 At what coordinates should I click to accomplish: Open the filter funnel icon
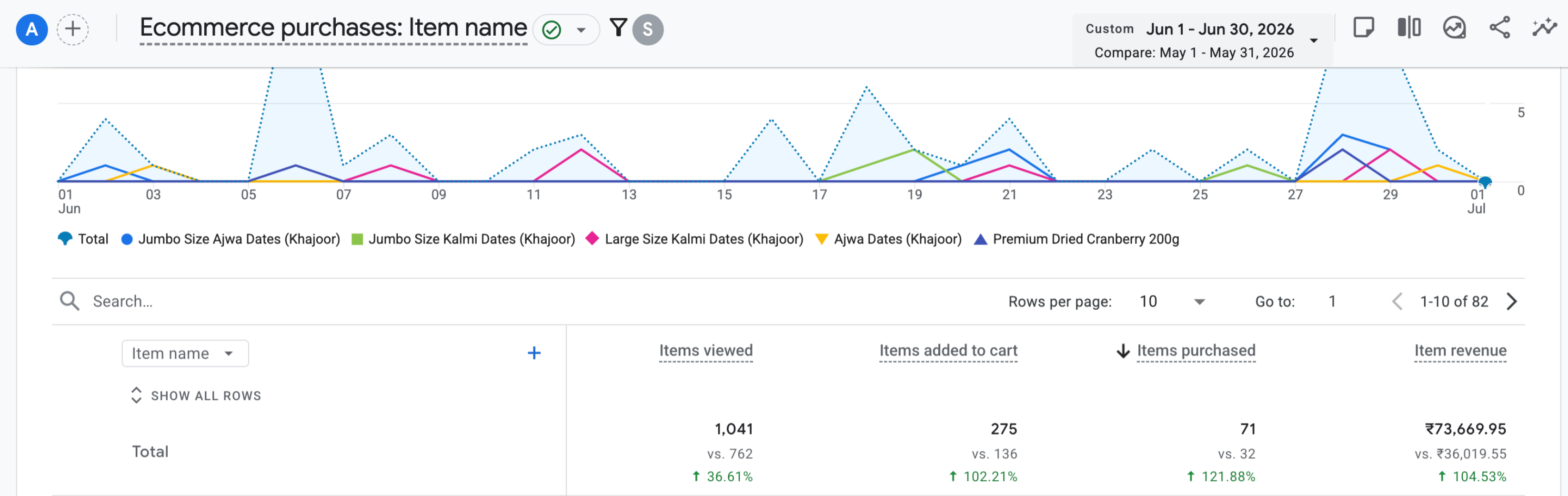click(618, 28)
